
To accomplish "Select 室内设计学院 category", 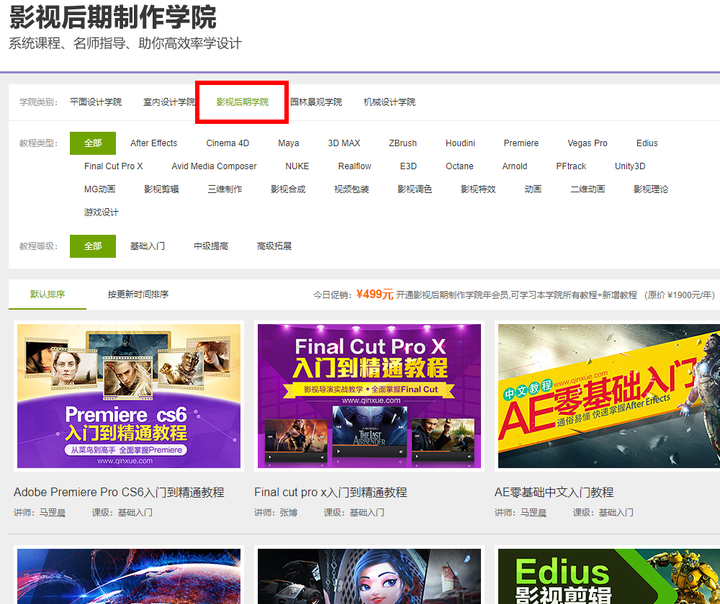I will [169, 102].
